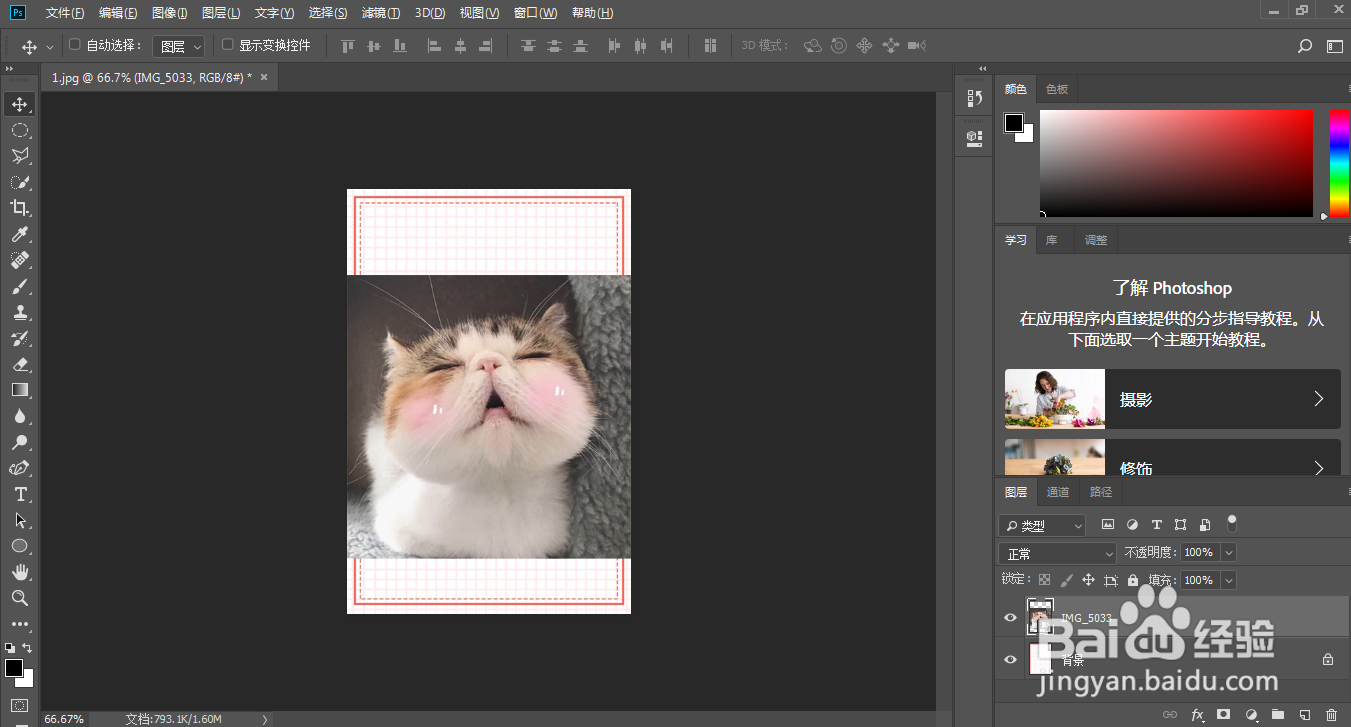Select the Eyedropper tool
Image resolution: width=1351 pixels, height=727 pixels.
click(x=19, y=234)
